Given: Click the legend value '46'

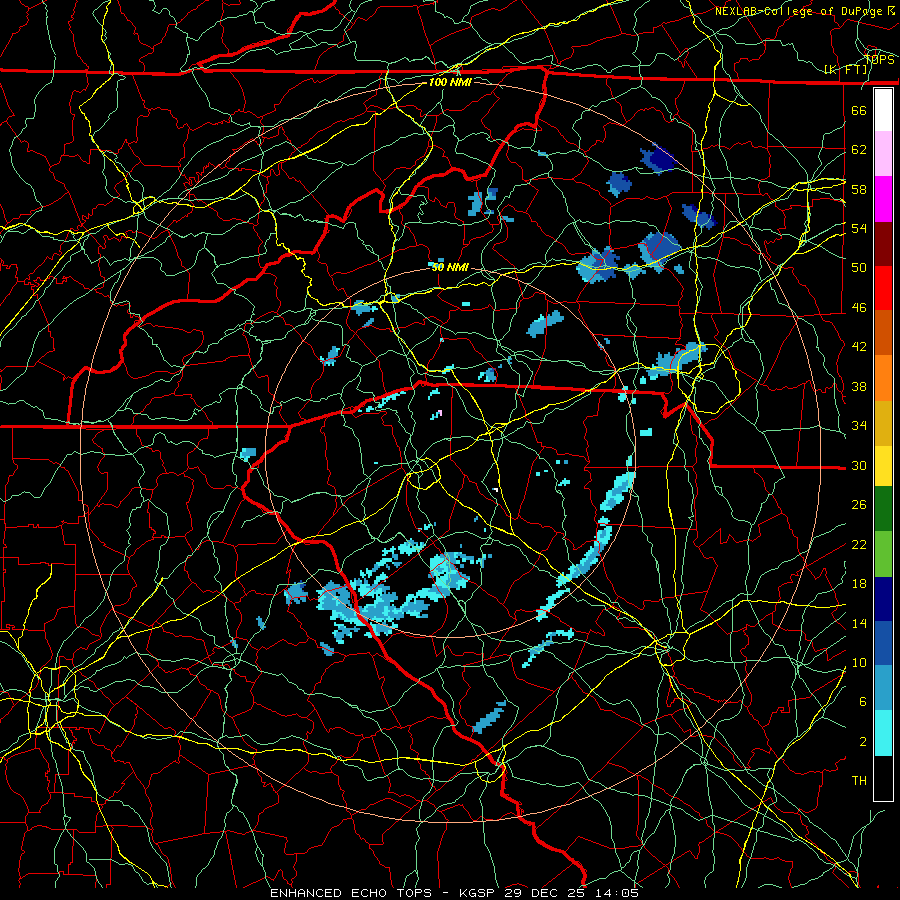Looking at the screenshot, I should coord(859,308).
